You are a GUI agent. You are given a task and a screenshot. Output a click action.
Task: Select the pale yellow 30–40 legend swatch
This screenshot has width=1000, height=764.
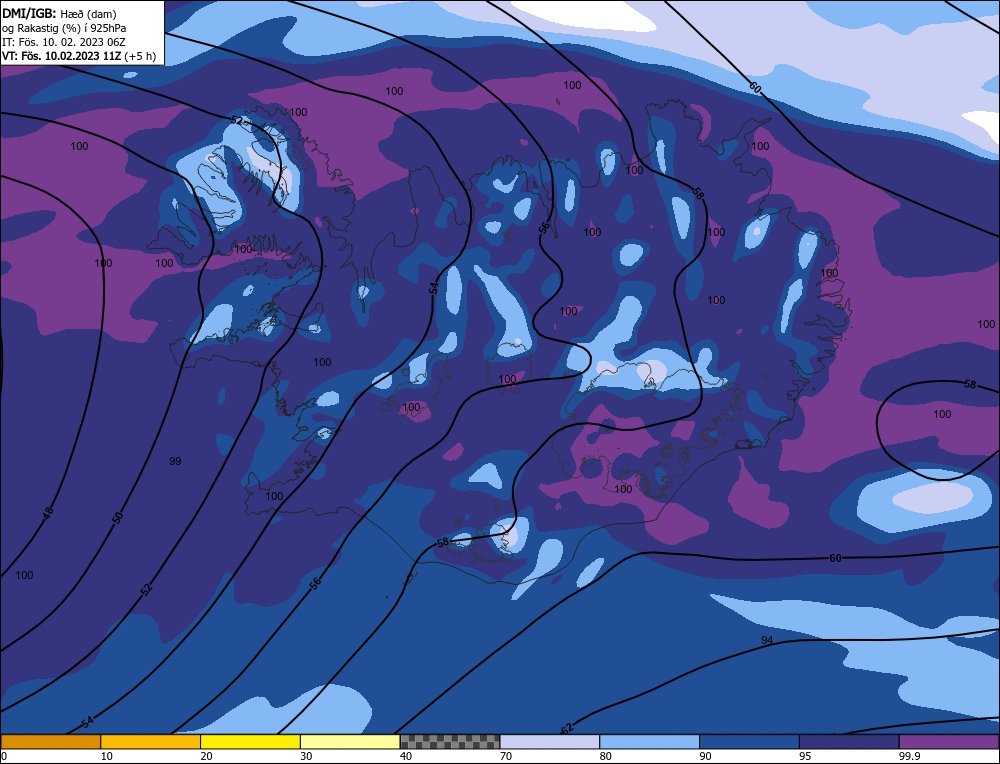click(x=350, y=742)
